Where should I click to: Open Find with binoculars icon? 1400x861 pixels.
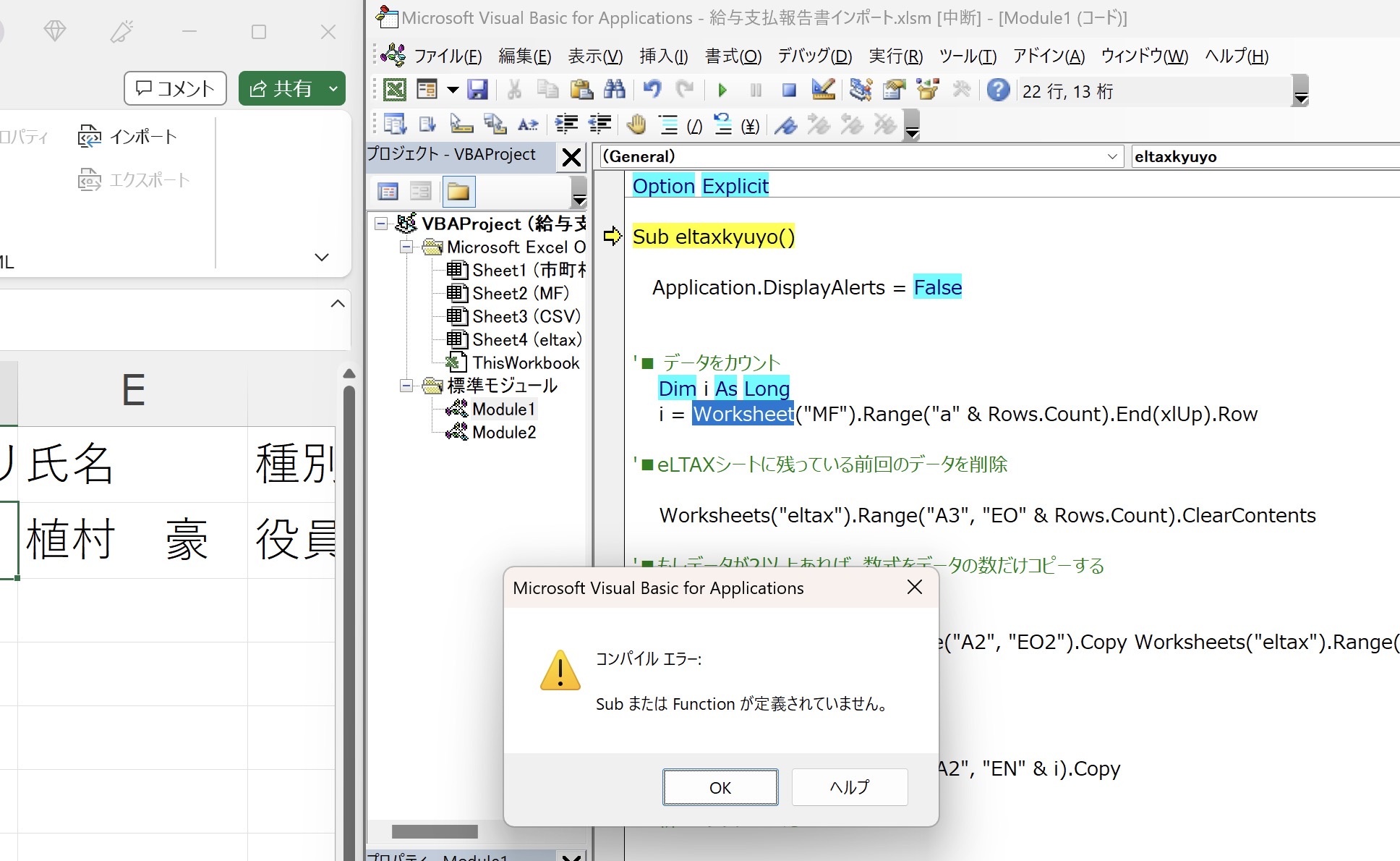pyautogui.click(x=615, y=90)
